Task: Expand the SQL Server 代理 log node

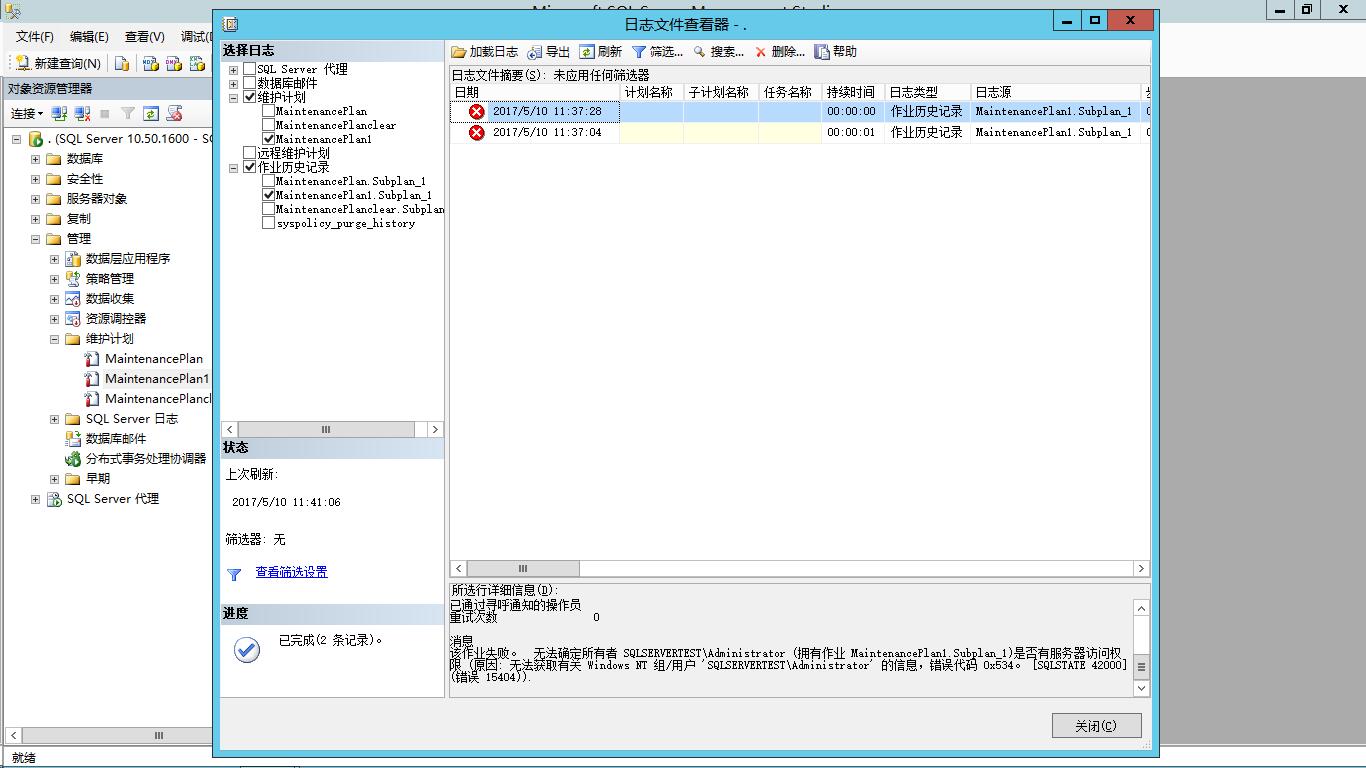Action: pyautogui.click(x=234, y=70)
